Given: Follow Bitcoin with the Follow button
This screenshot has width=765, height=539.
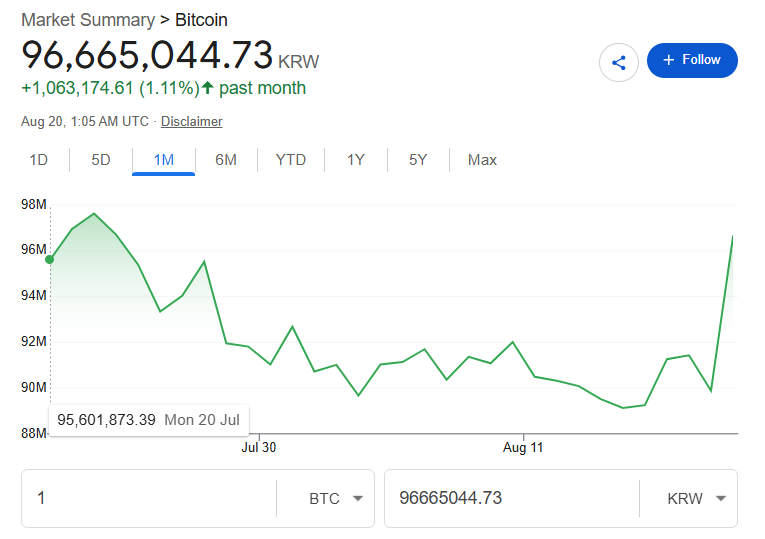Looking at the screenshot, I should tap(692, 60).
